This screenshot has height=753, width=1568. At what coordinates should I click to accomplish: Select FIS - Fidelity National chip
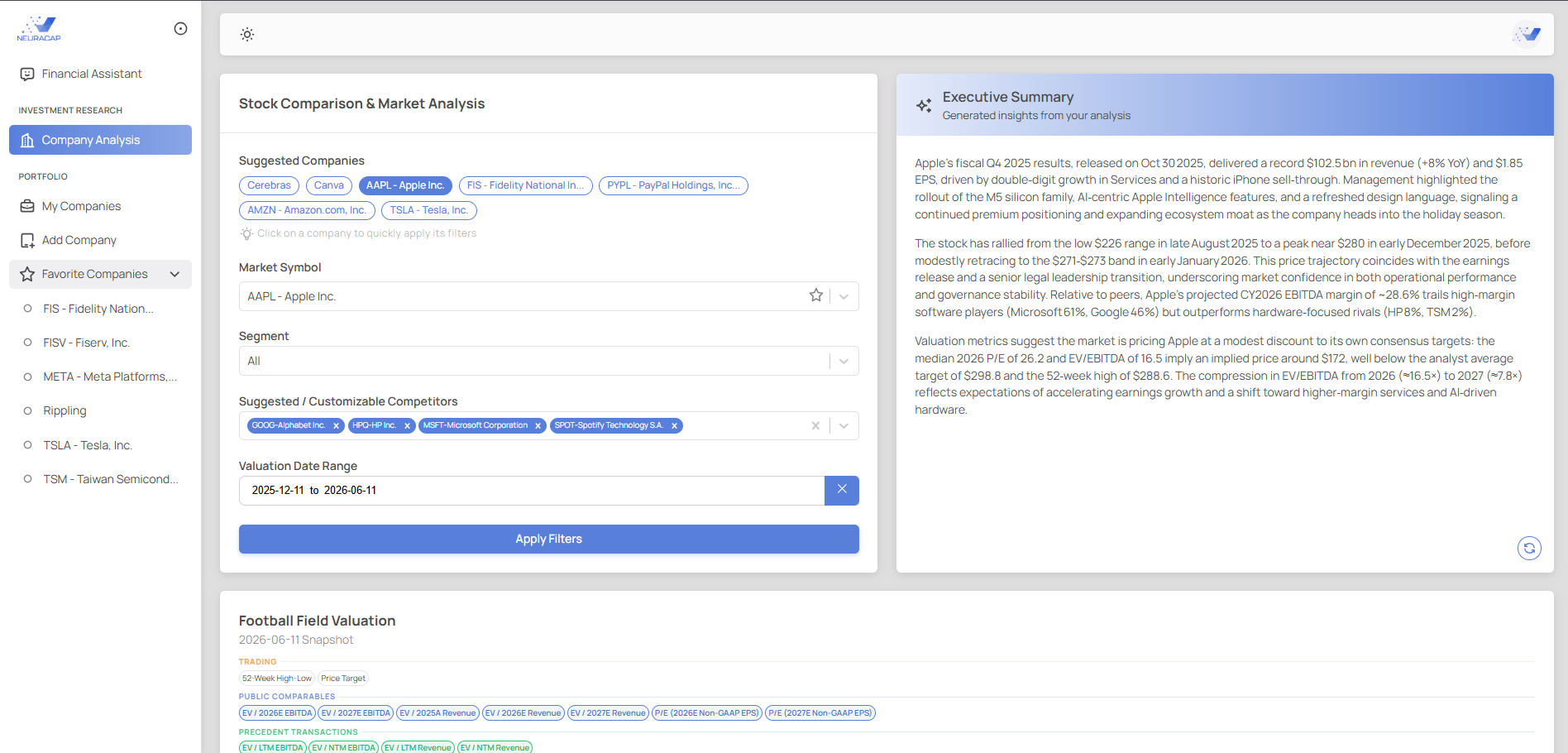[x=526, y=185]
